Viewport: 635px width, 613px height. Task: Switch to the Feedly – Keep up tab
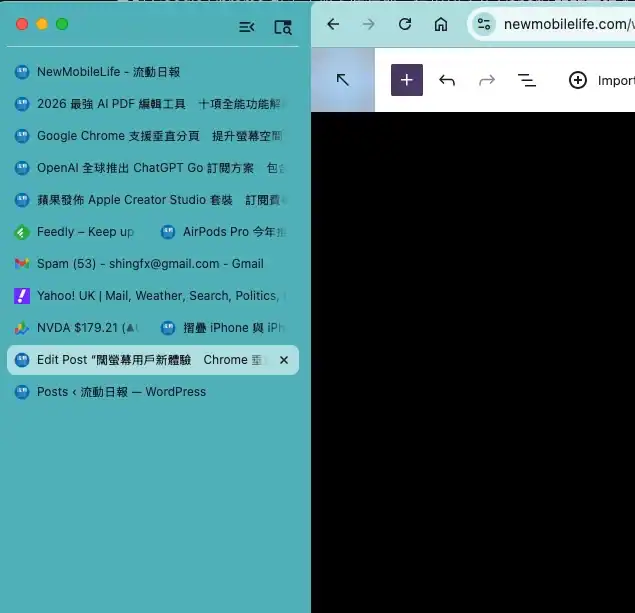click(79, 232)
